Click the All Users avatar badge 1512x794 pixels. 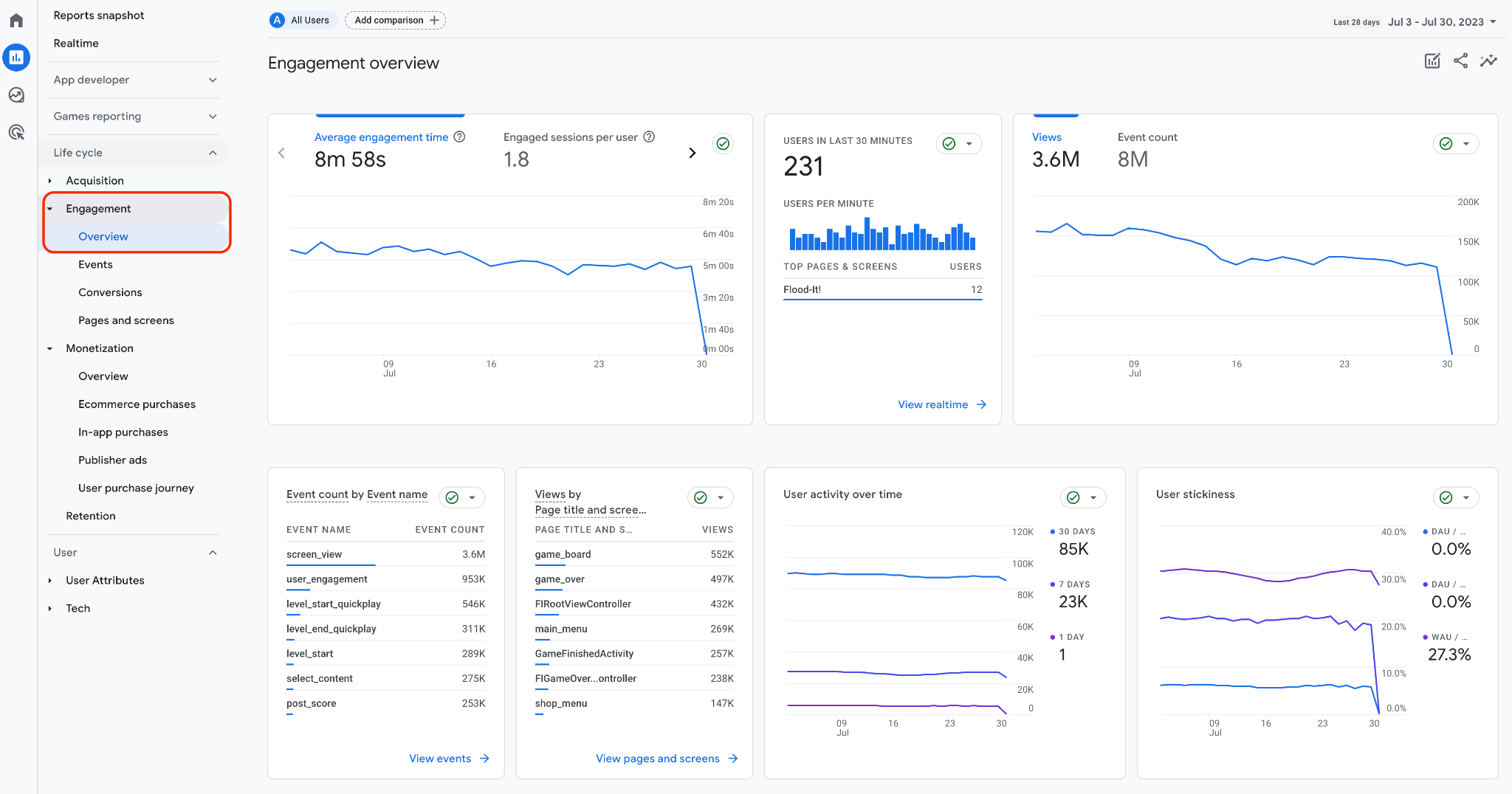(x=278, y=20)
